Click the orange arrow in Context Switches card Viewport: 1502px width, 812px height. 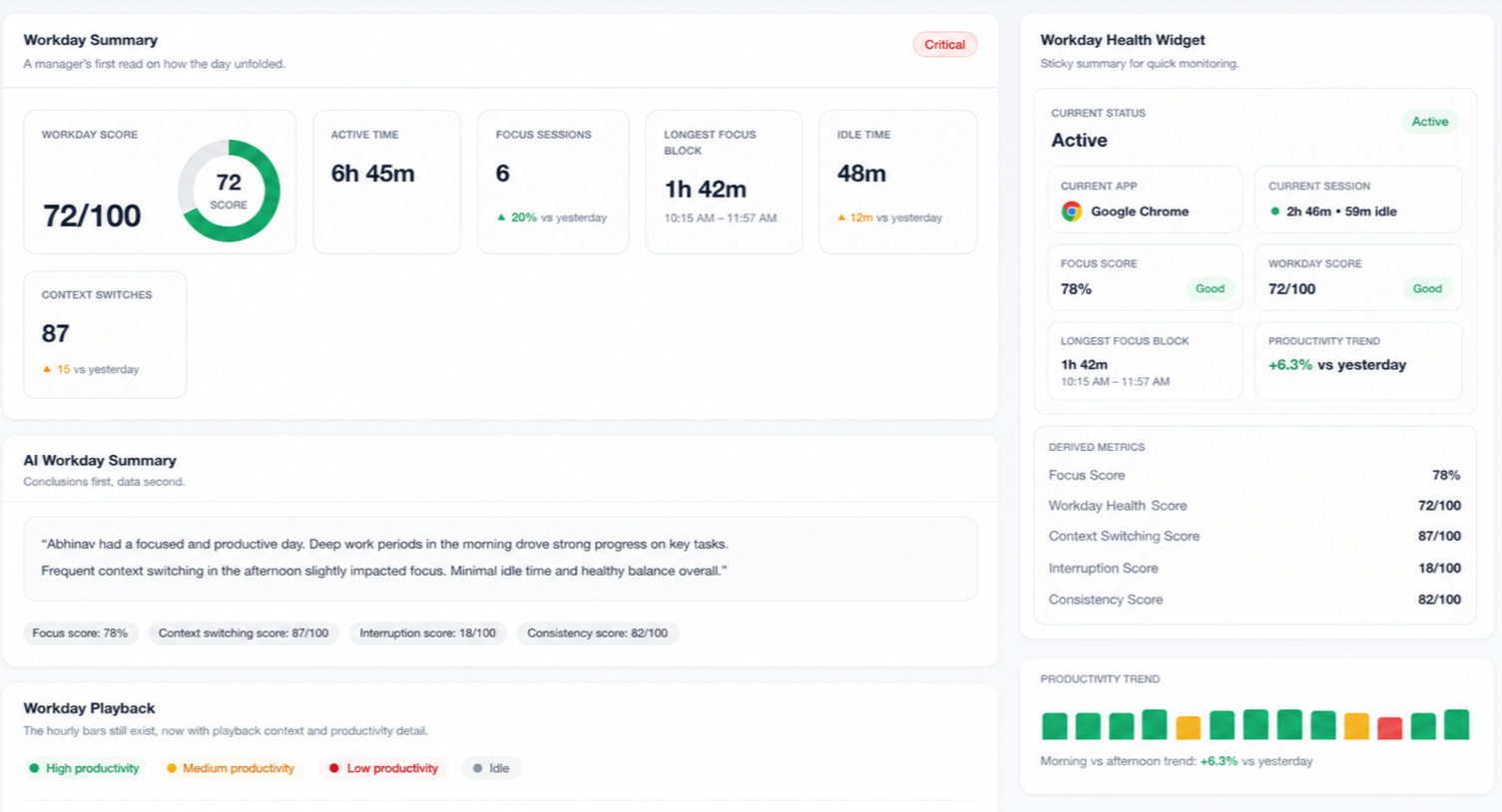(46, 369)
